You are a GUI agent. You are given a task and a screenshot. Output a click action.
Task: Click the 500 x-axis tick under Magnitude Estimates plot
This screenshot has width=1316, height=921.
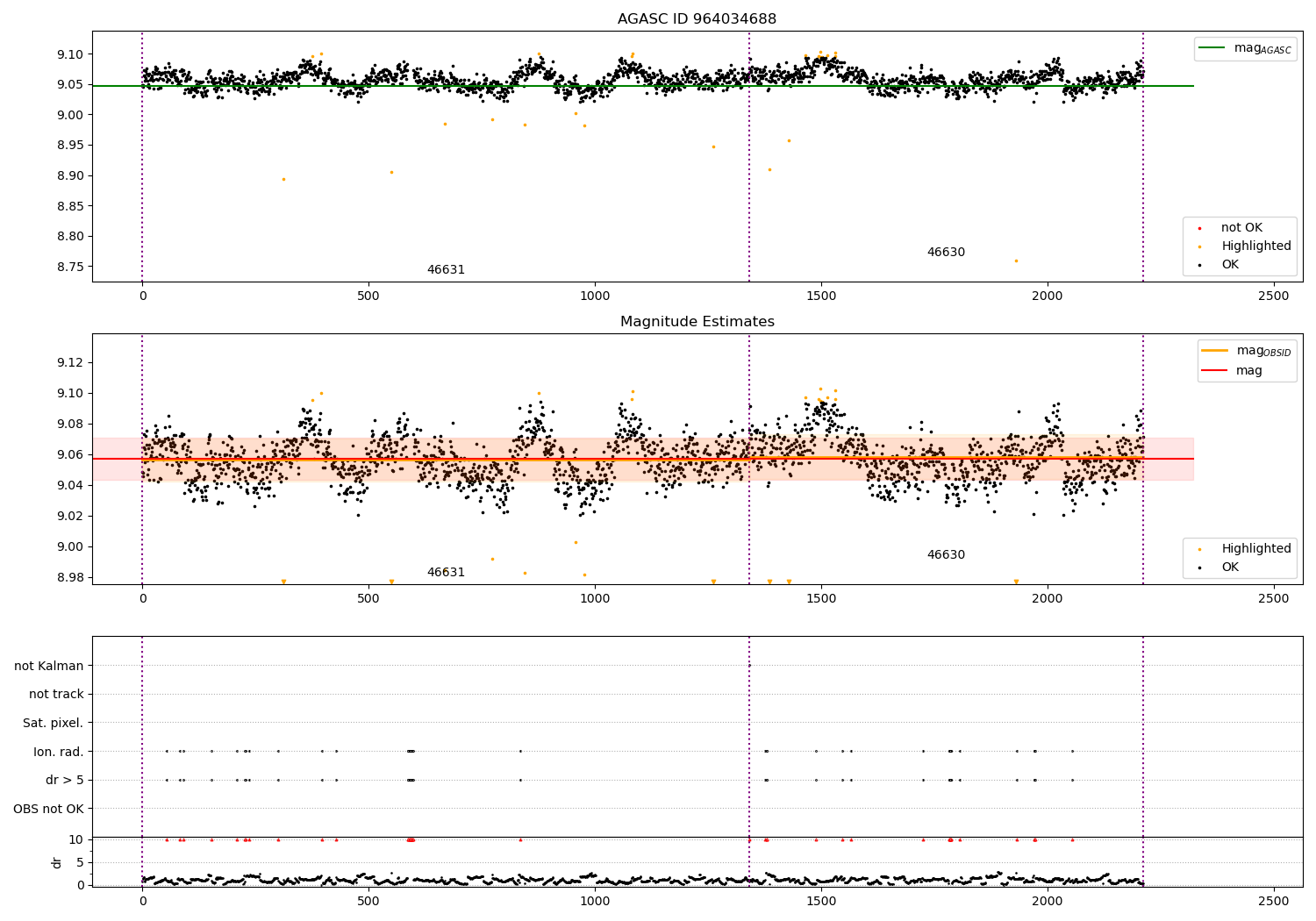(x=368, y=599)
